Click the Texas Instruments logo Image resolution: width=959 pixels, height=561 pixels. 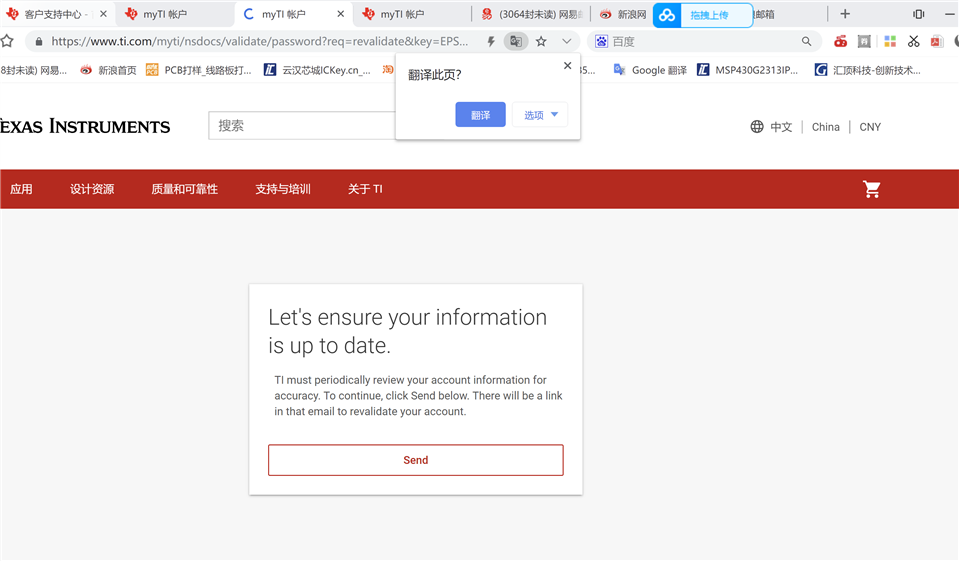point(85,127)
